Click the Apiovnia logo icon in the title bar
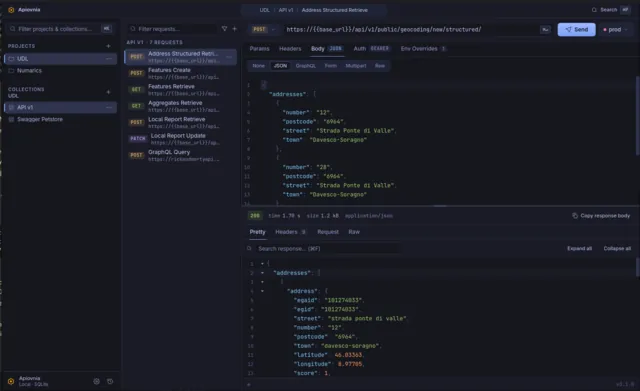Image resolution: width=640 pixels, height=391 pixels. (x=11, y=10)
